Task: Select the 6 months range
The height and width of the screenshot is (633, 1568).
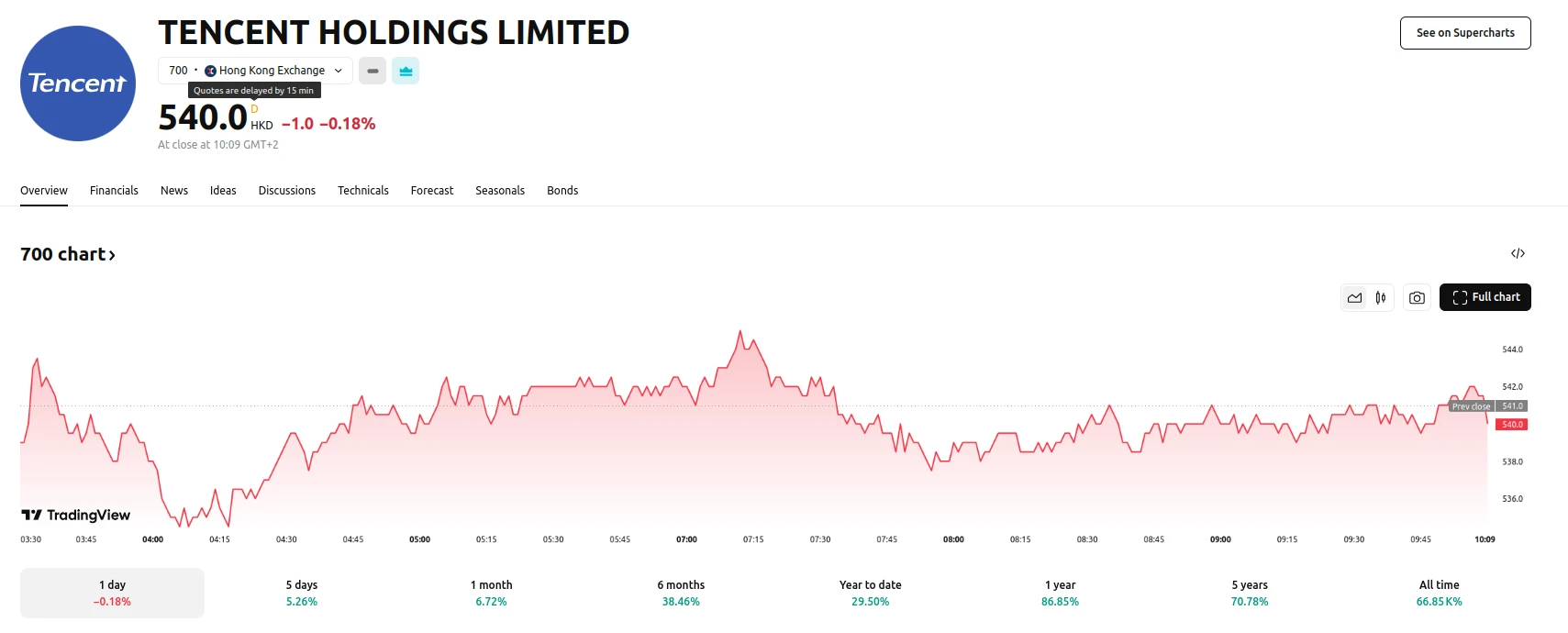Action: click(681, 593)
